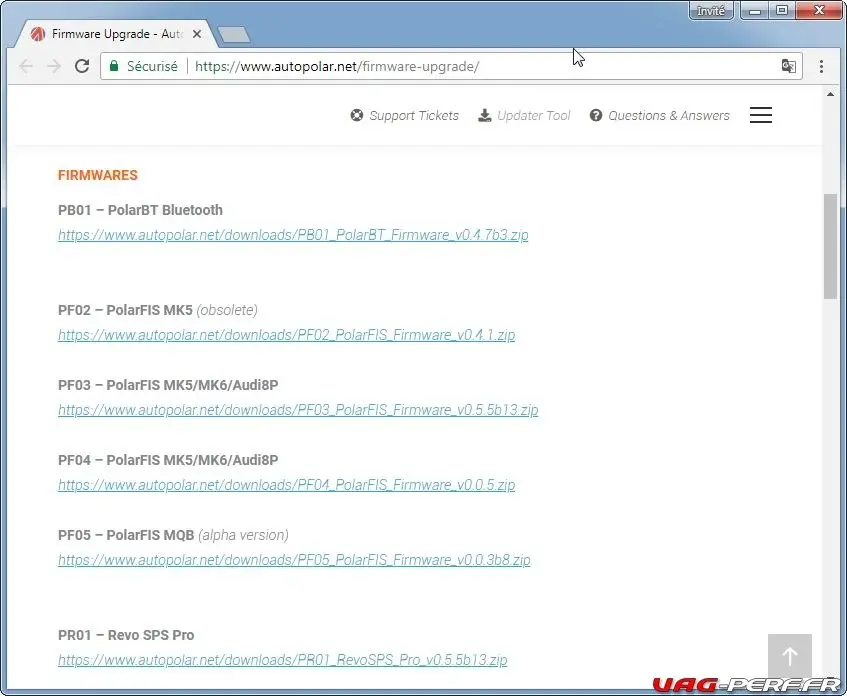The image size is (847, 696).
Task: Download PF03 PolarFIS v0.5.5b13 zip
Action: [x=298, y=410]
